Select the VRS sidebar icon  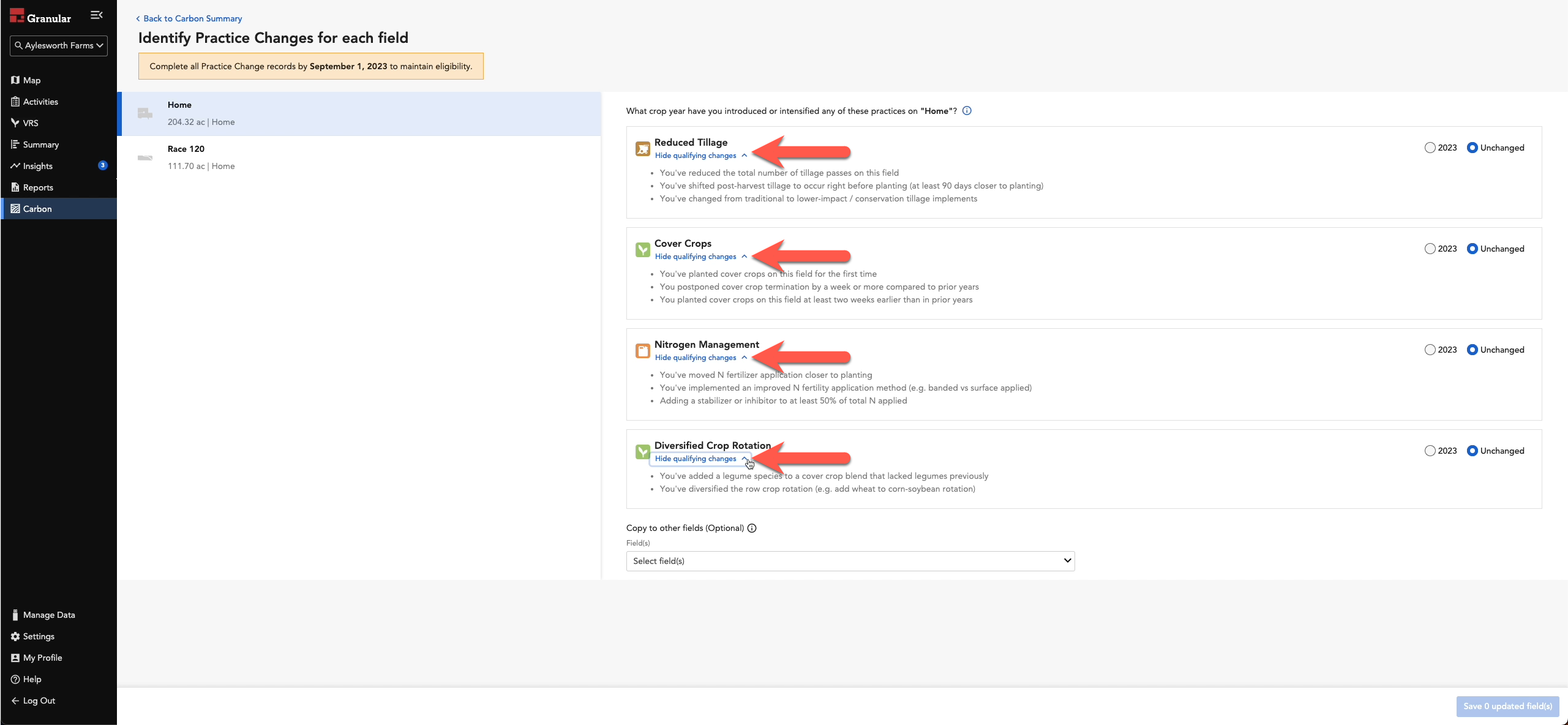point(15,122)
